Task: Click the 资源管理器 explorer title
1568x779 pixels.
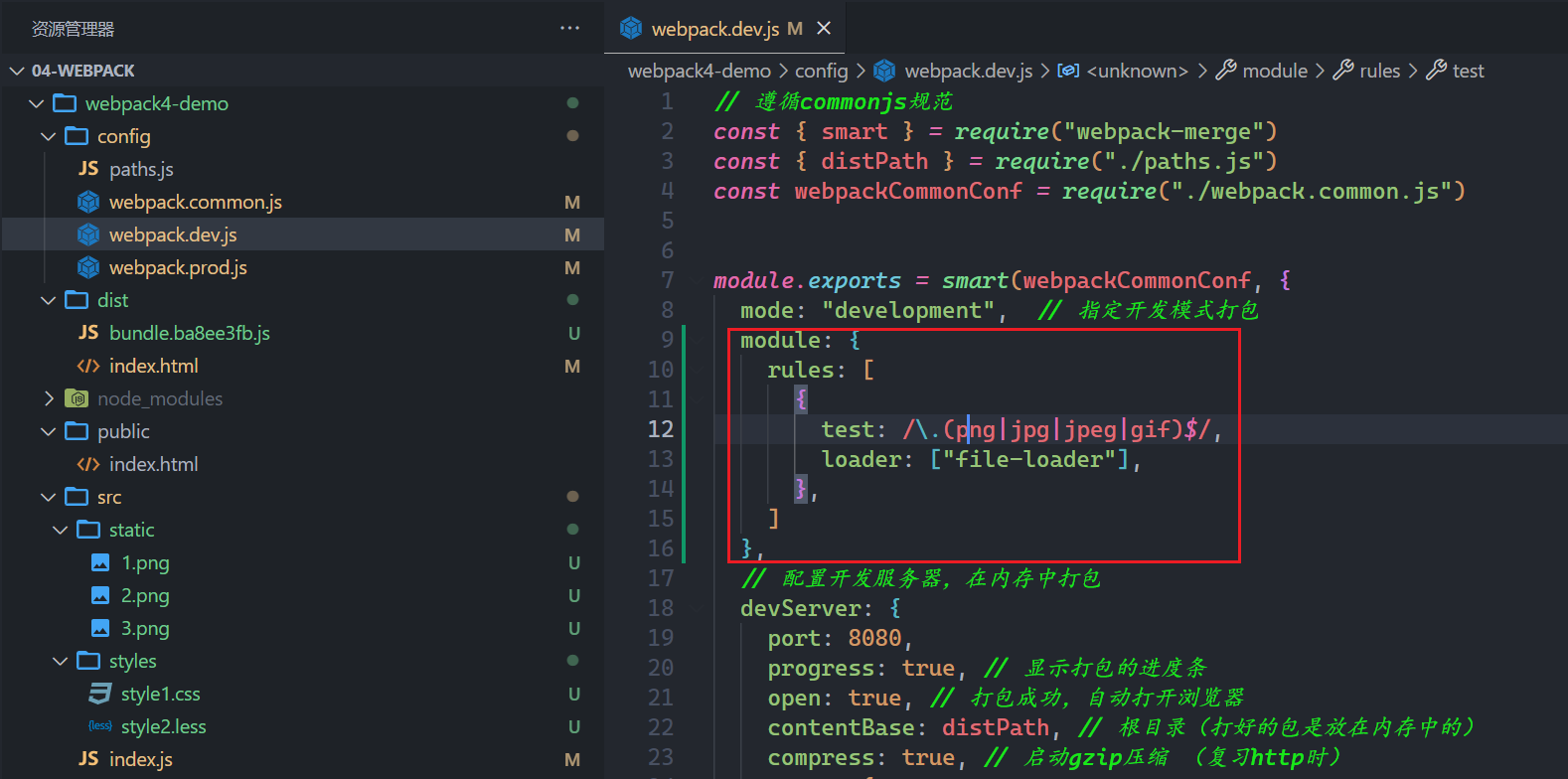Action: [x=73, y=29]
